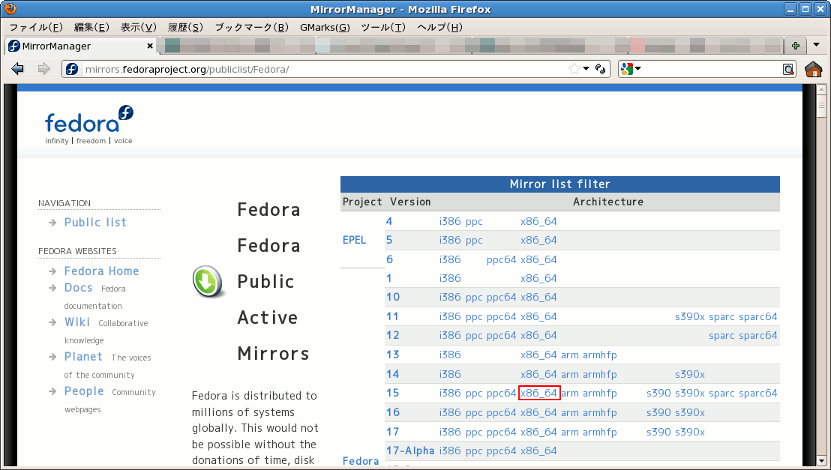Open the list-all-tabs dropdown
Image resolution: width=831 pixels, height=470 pixels.
(x=817, y=46)
